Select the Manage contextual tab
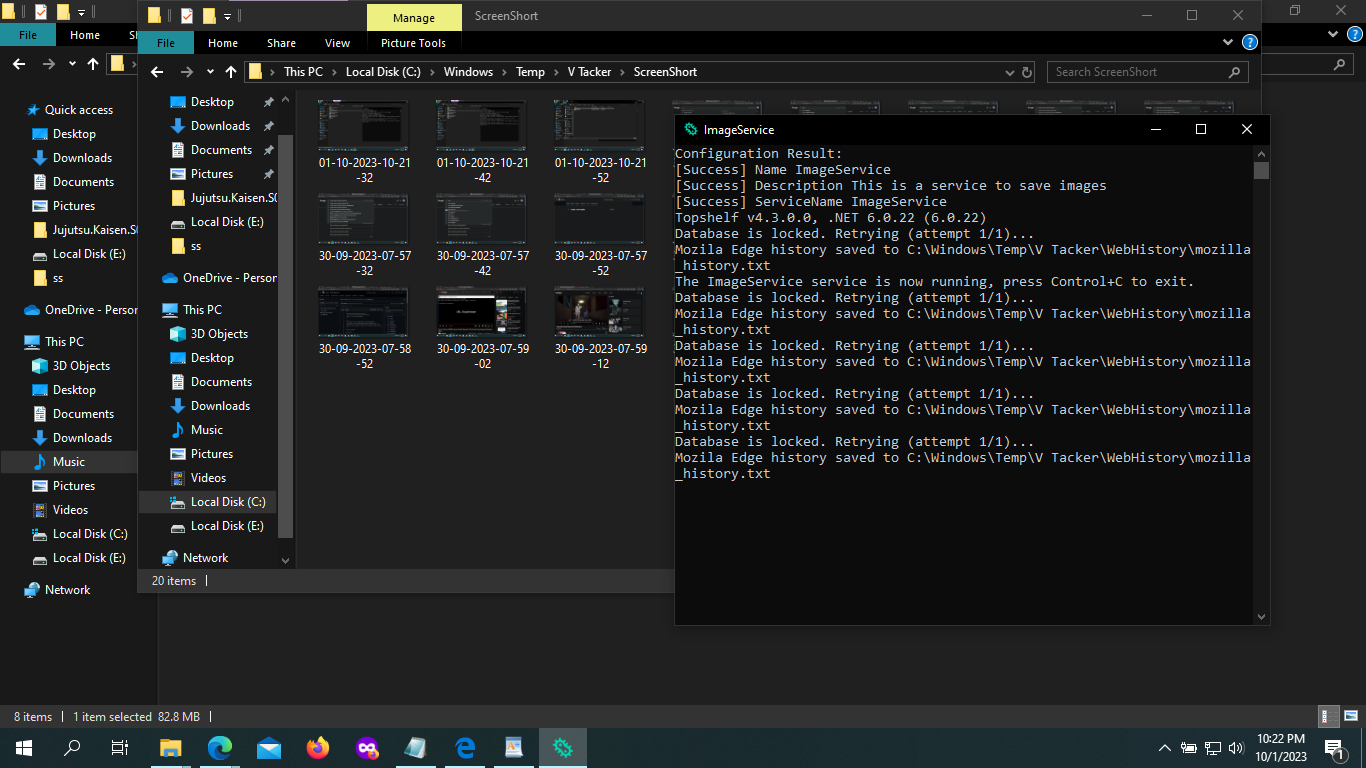 414,18
